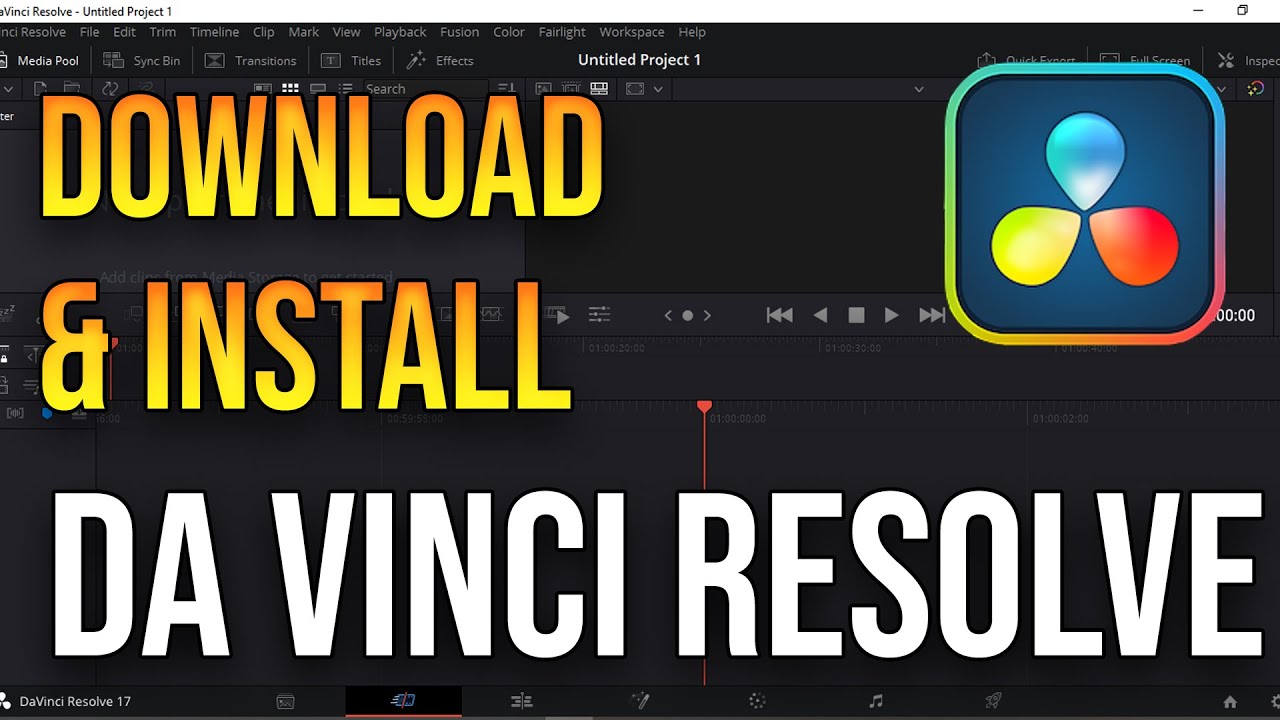Open the Fairlight page
The image size is (1280, 720).
point(876,701)
